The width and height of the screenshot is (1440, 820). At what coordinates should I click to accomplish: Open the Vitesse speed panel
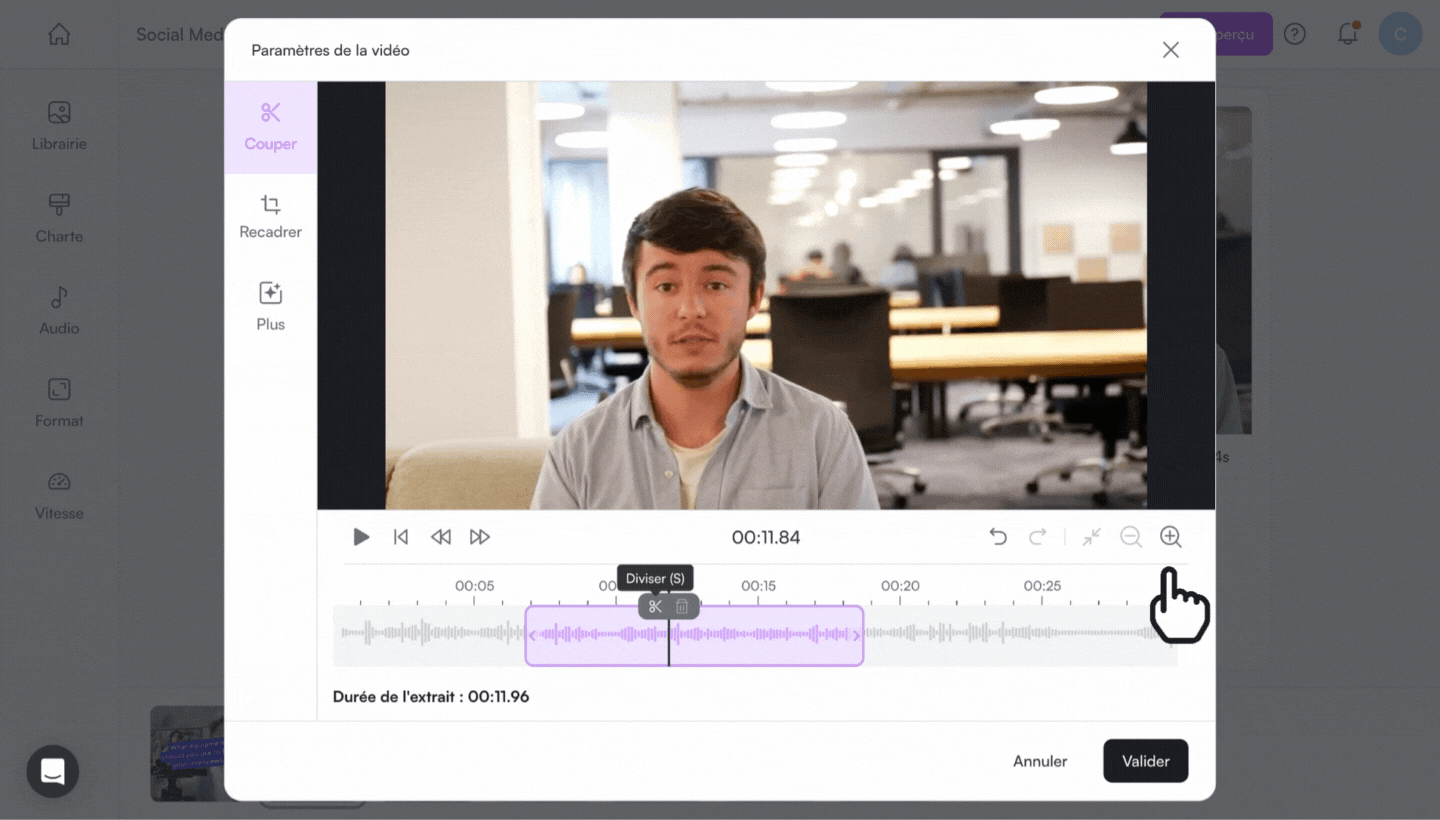click(59, 496)
